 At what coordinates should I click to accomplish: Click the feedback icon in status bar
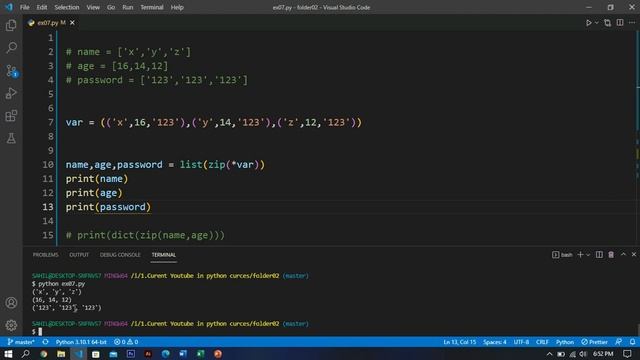pyautogui.click(x=619, y=342)
